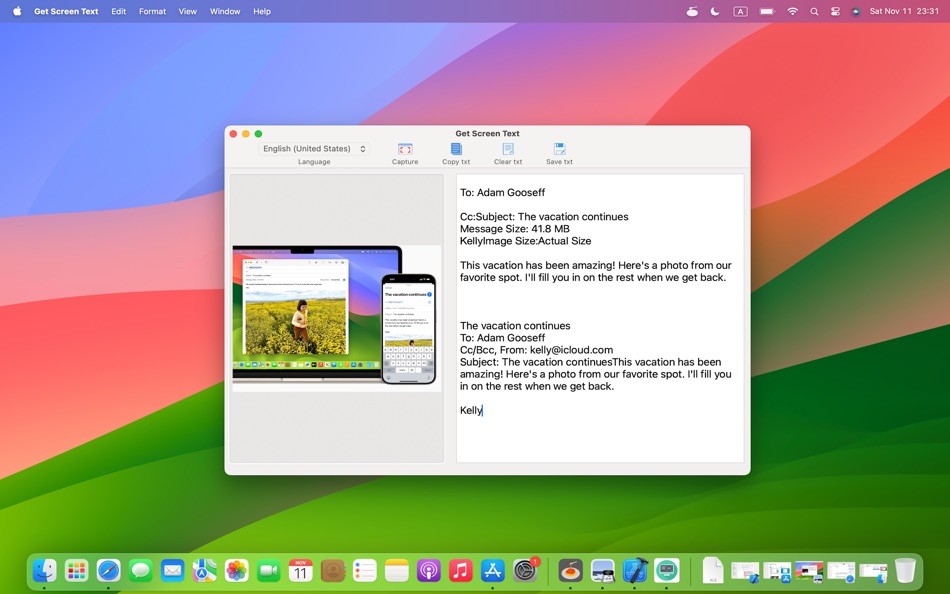Click the captured MacBook and iPhone image preview
Screen dimensions: 950x594
(337, 318)
